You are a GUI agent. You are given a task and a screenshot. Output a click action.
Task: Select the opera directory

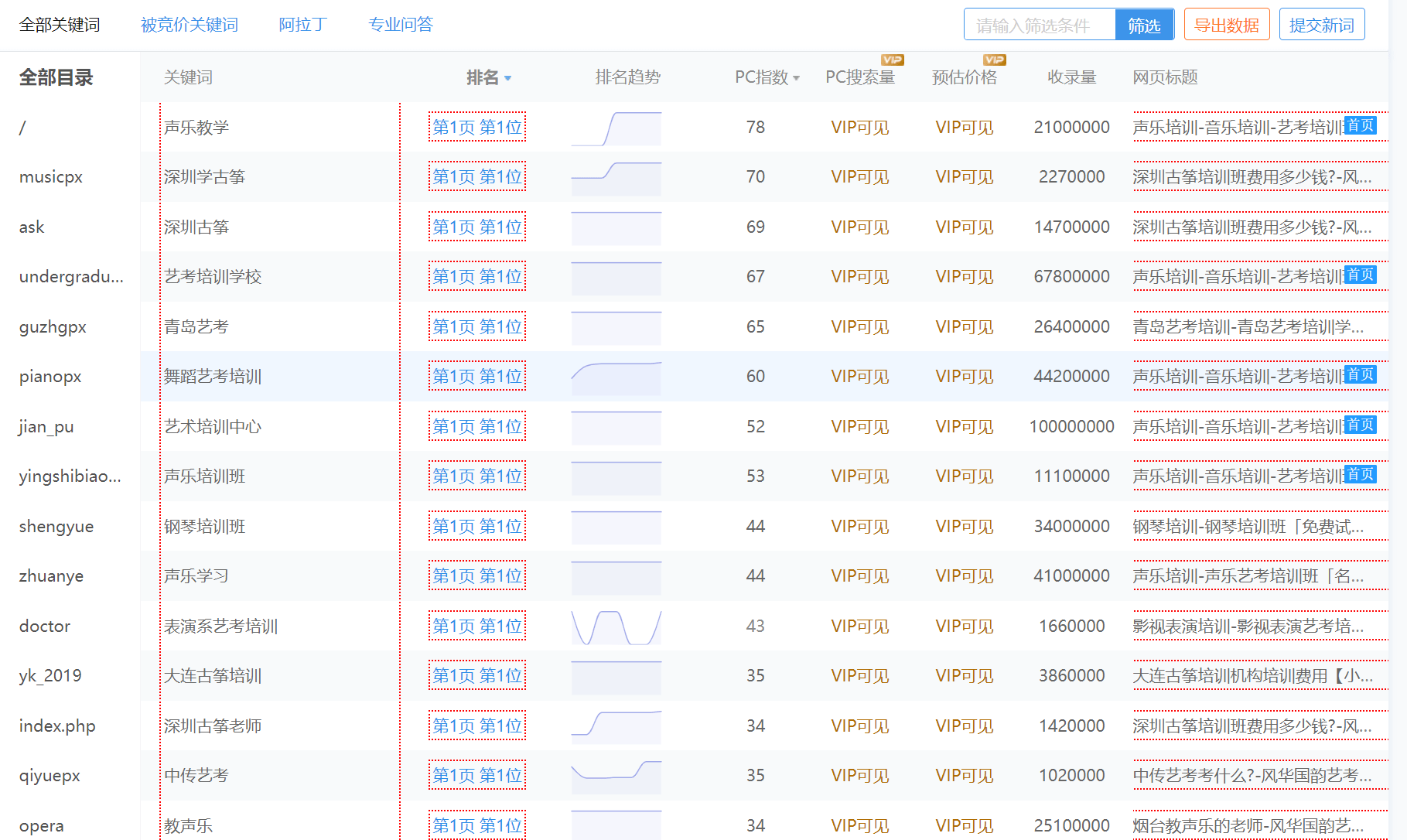click(x=42, y=826)
